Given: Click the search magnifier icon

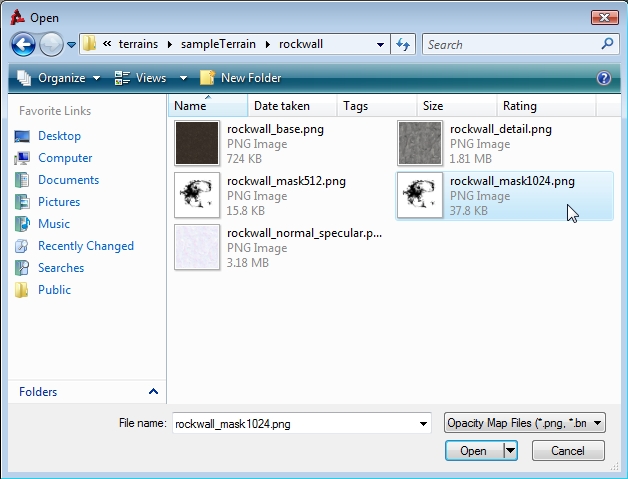Looking at the screenshot, I should click(606, 44).
